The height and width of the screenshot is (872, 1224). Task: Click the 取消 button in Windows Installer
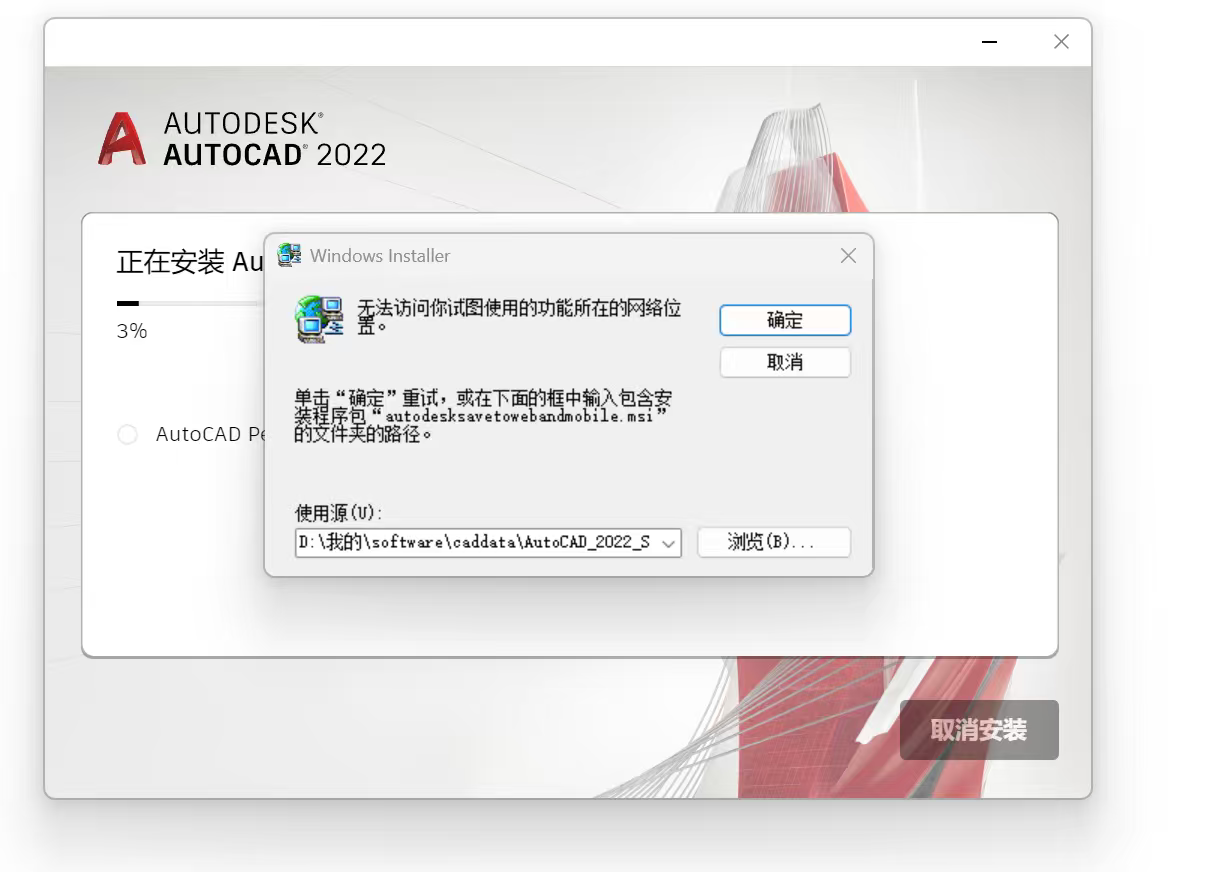tap(785, 362)
